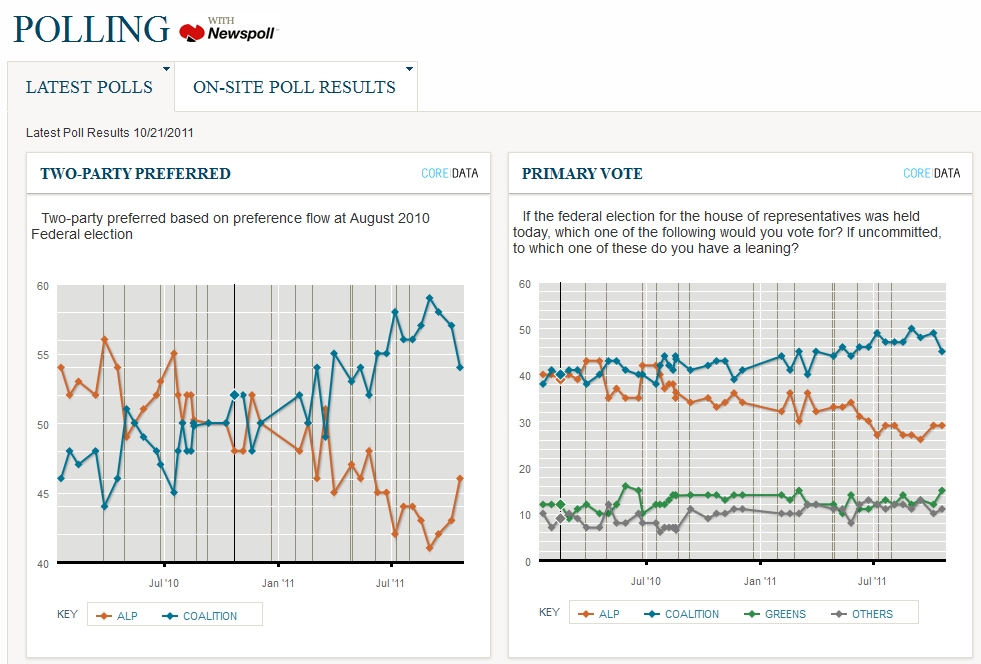Select the highlighted Coalition data point on Two-Party chart
Screen dimensions: 981x664
point(234,394)
